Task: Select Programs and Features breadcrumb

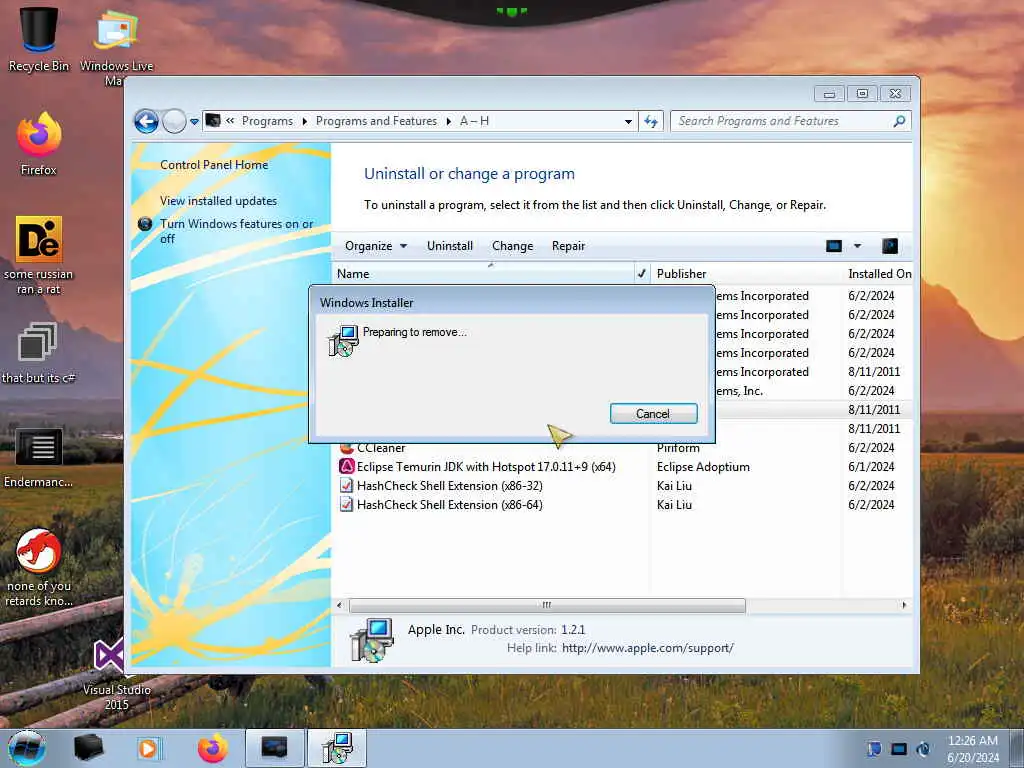Action: (x=376, y=121)
